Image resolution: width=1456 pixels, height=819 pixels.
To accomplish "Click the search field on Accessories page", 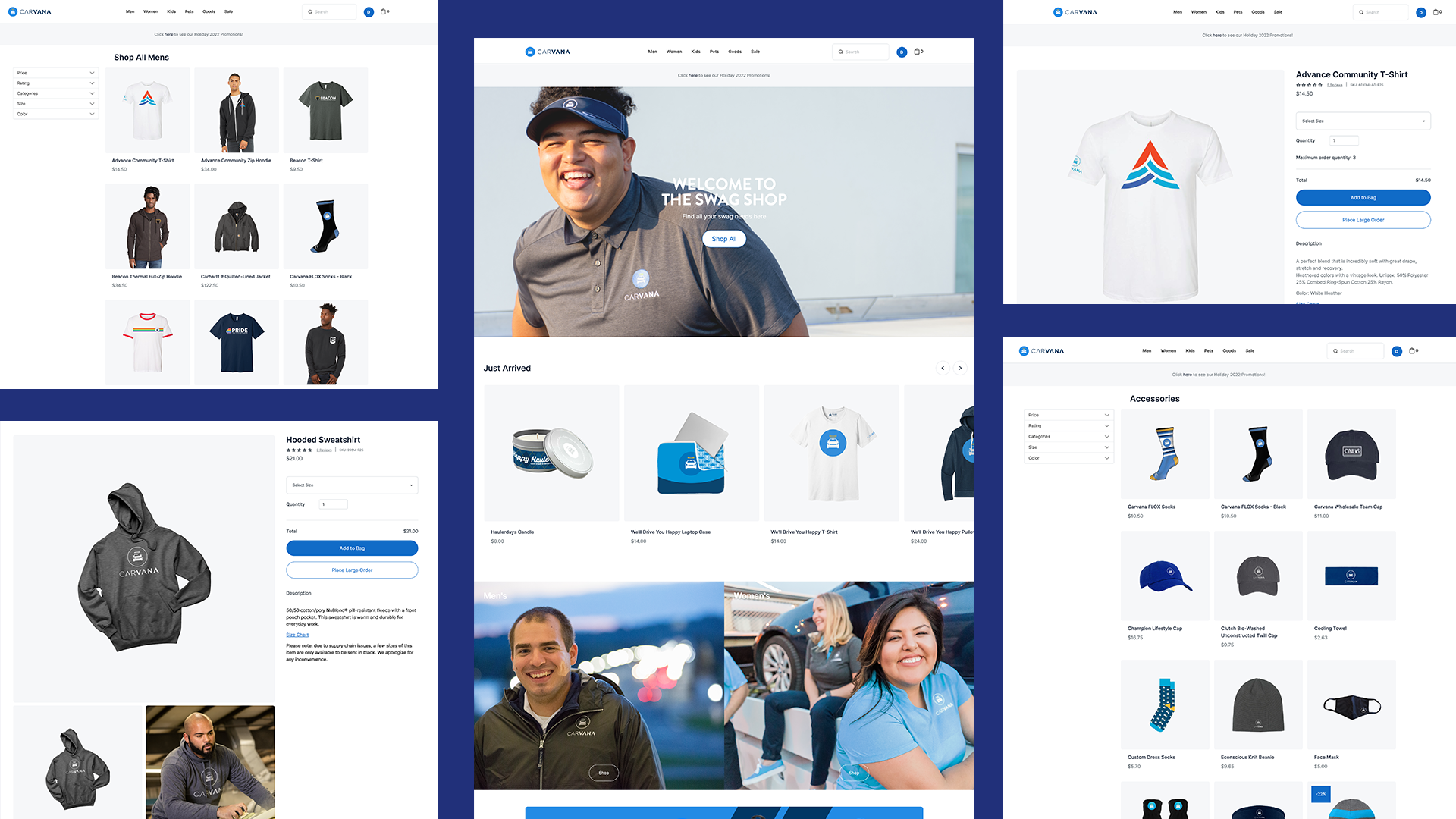I will [1355, 351].
